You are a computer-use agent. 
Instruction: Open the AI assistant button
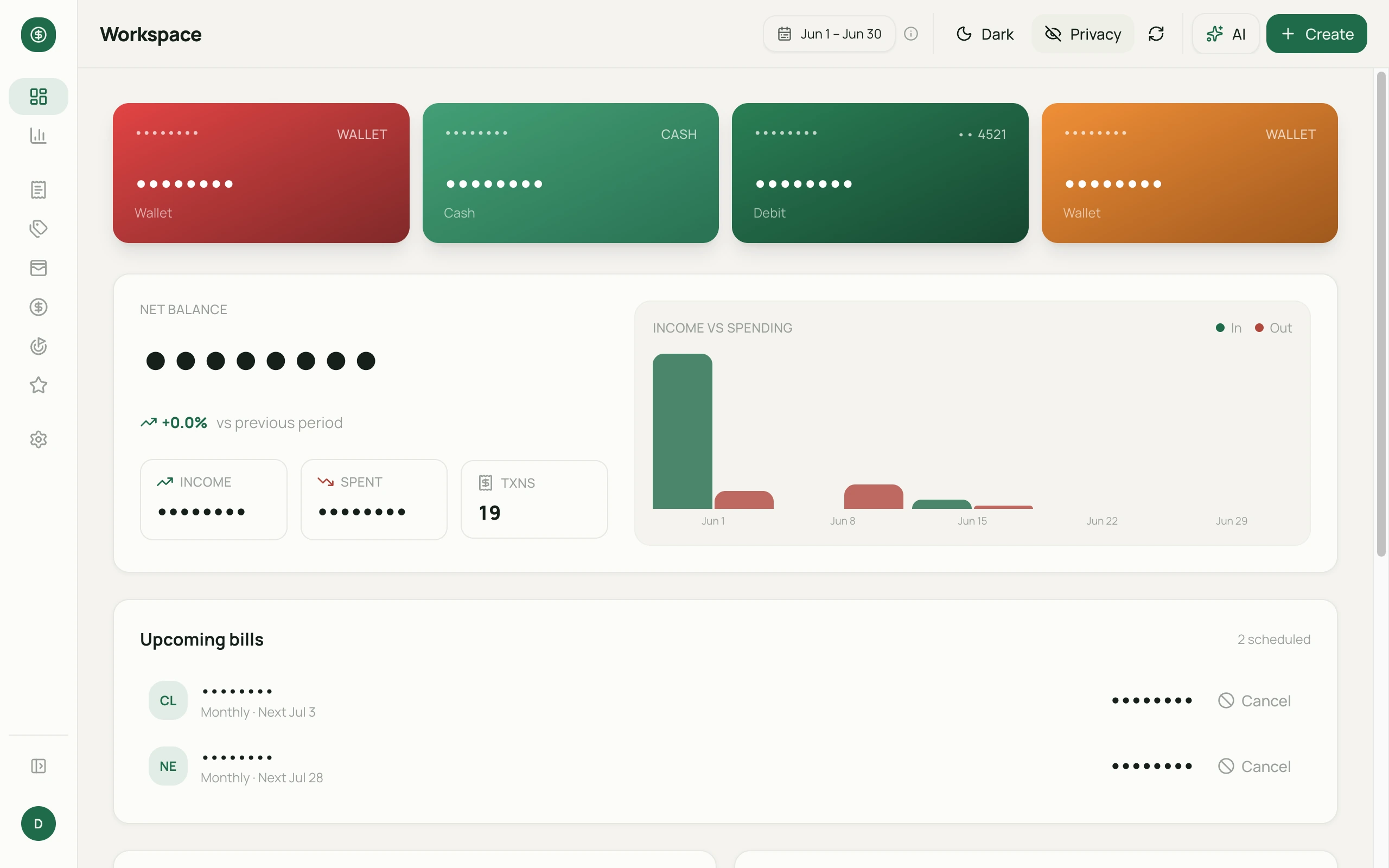tap(1226, 34)
